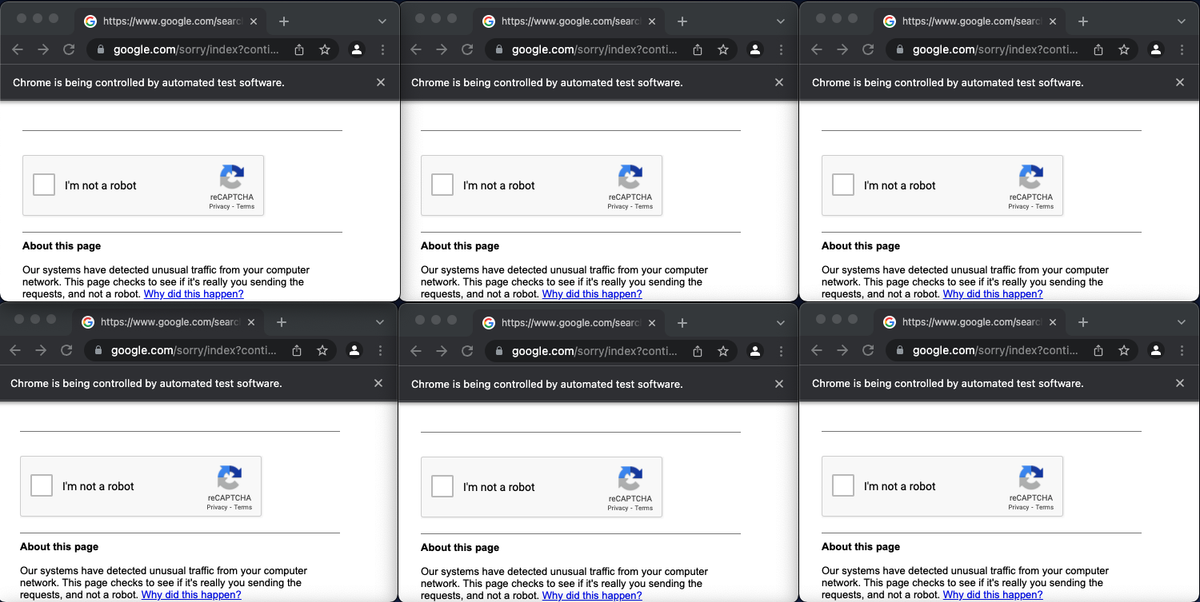The height and width of the screenshot is (602, 1200).
Task: Bookmark the page with the star in top-left window
Action: [325, 49]
